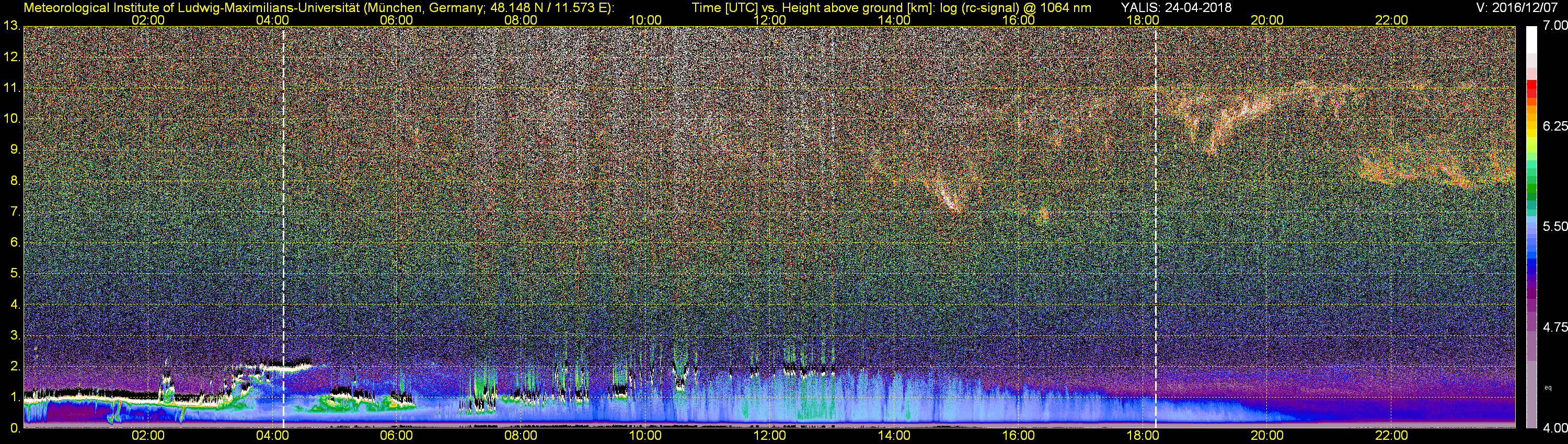
Task: Click the 02:00 label on the top time axis
Action: click(x=148, y=20)
